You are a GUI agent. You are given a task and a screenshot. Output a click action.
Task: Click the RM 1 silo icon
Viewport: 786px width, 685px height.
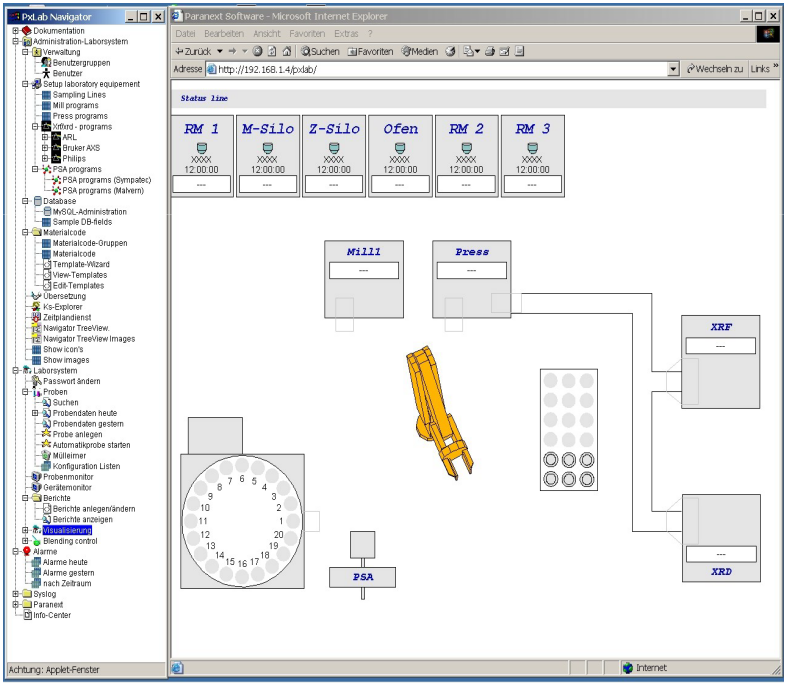[x=202, y=148]
